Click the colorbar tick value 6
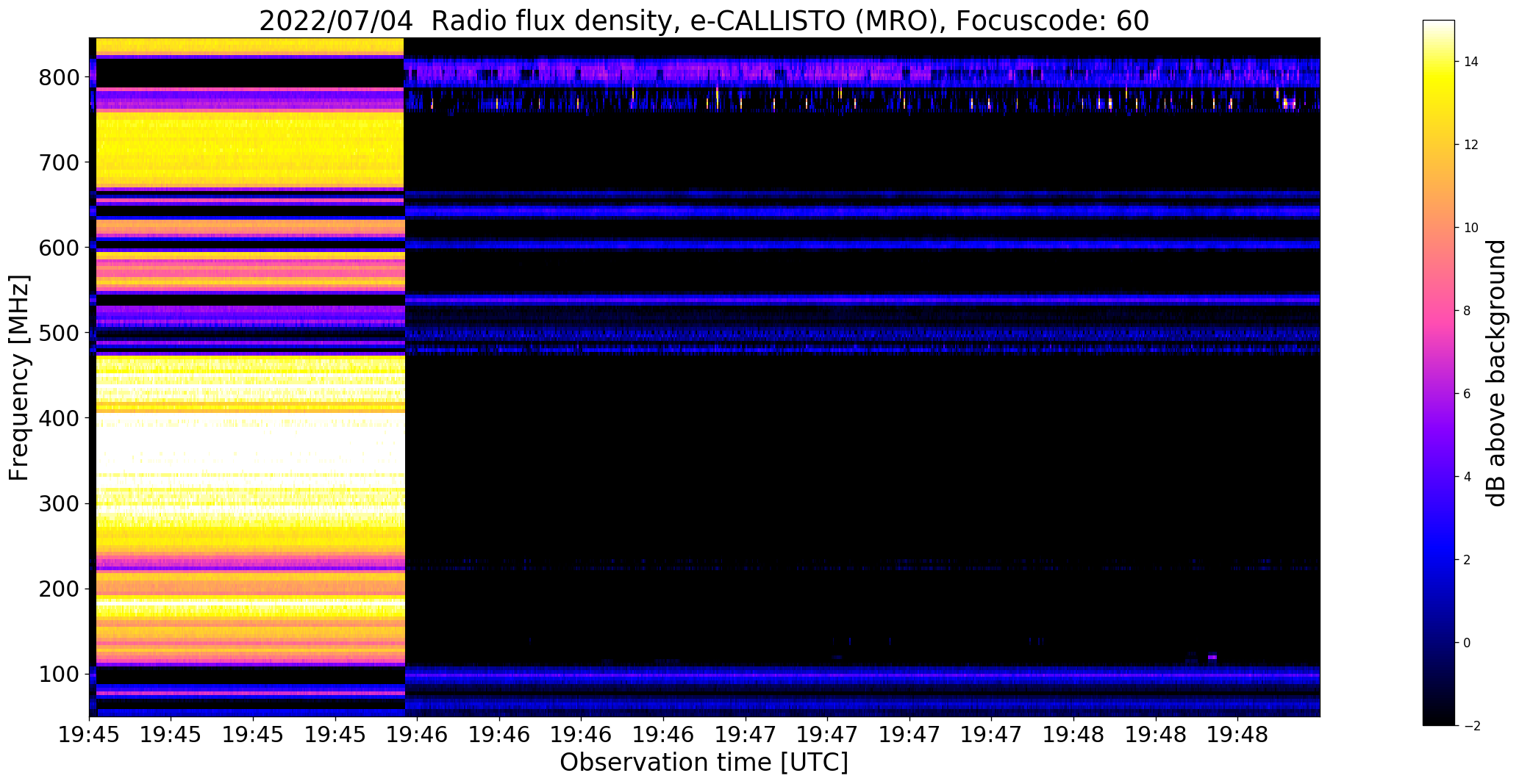 [1467, 394]
